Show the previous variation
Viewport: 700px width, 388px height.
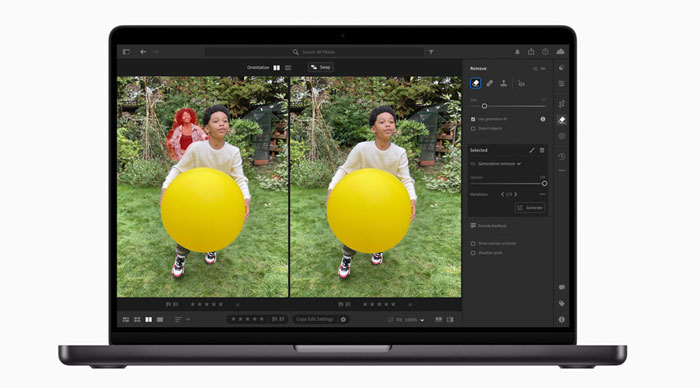[502, 195]
